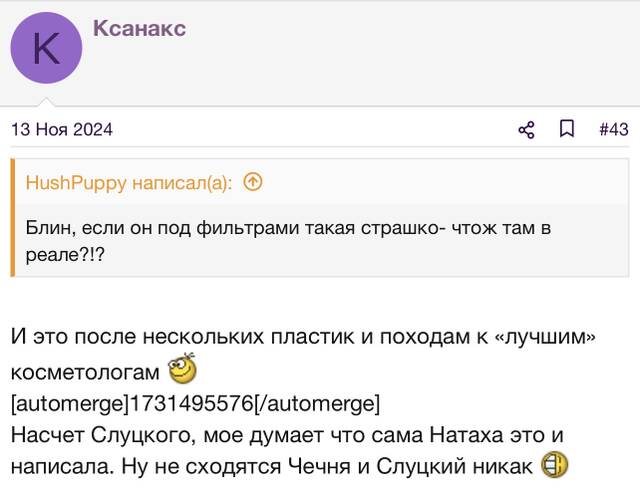Click the HushPuppy написал(а) quote header
This screenshot has width=640, height=495.
pyautogui.click(x=129, y=182)
